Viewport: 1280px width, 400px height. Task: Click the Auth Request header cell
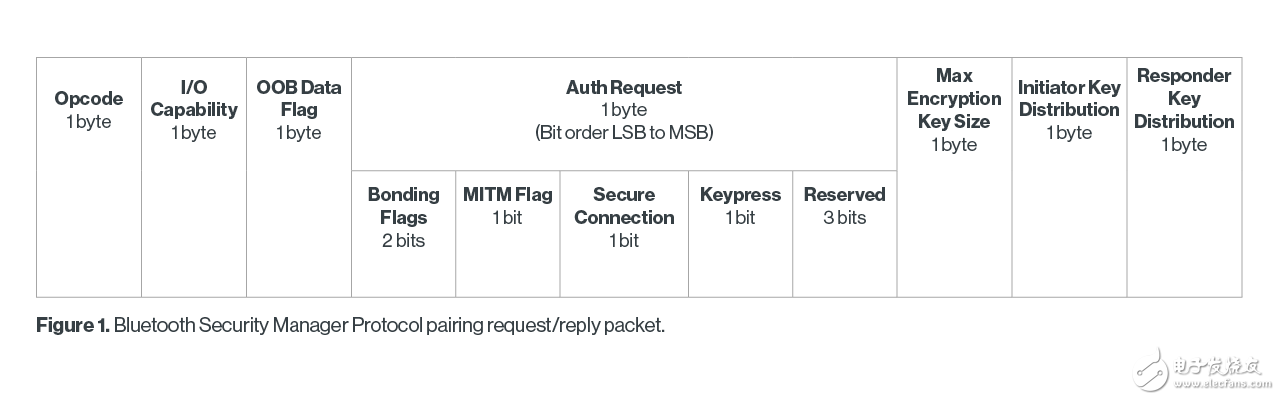coord(624,88)
